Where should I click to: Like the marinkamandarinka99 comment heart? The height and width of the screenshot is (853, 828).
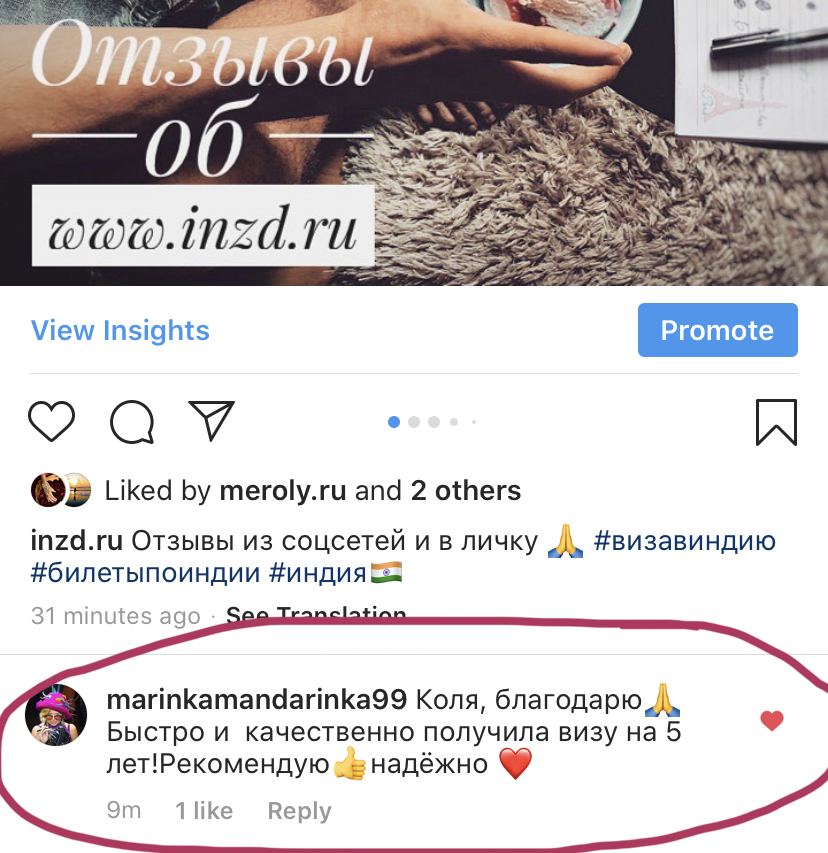pyautogui.click(x=771, y=721)
